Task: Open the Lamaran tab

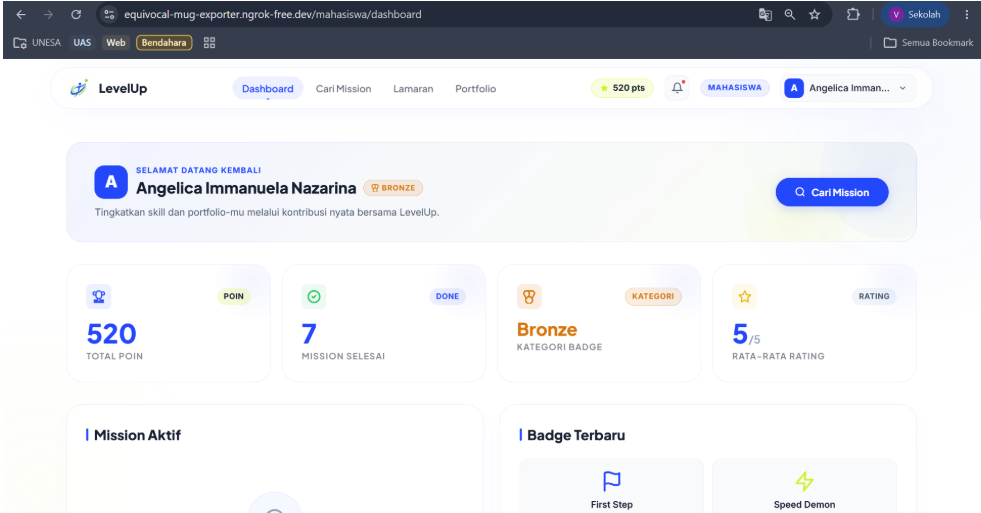Action: 413,89
